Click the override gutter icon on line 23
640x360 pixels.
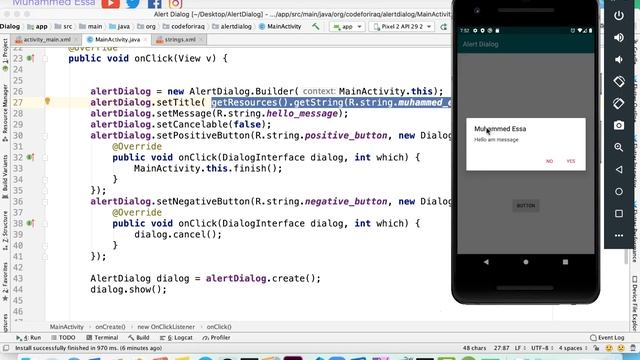(30, 58)
